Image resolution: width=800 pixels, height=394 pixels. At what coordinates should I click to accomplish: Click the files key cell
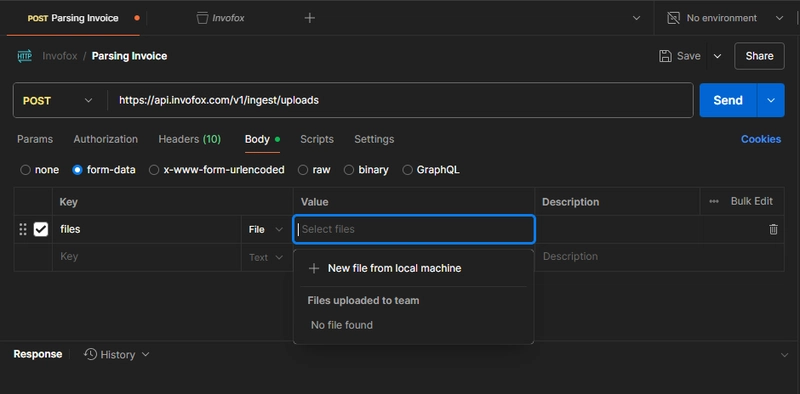tap(147, 229)
